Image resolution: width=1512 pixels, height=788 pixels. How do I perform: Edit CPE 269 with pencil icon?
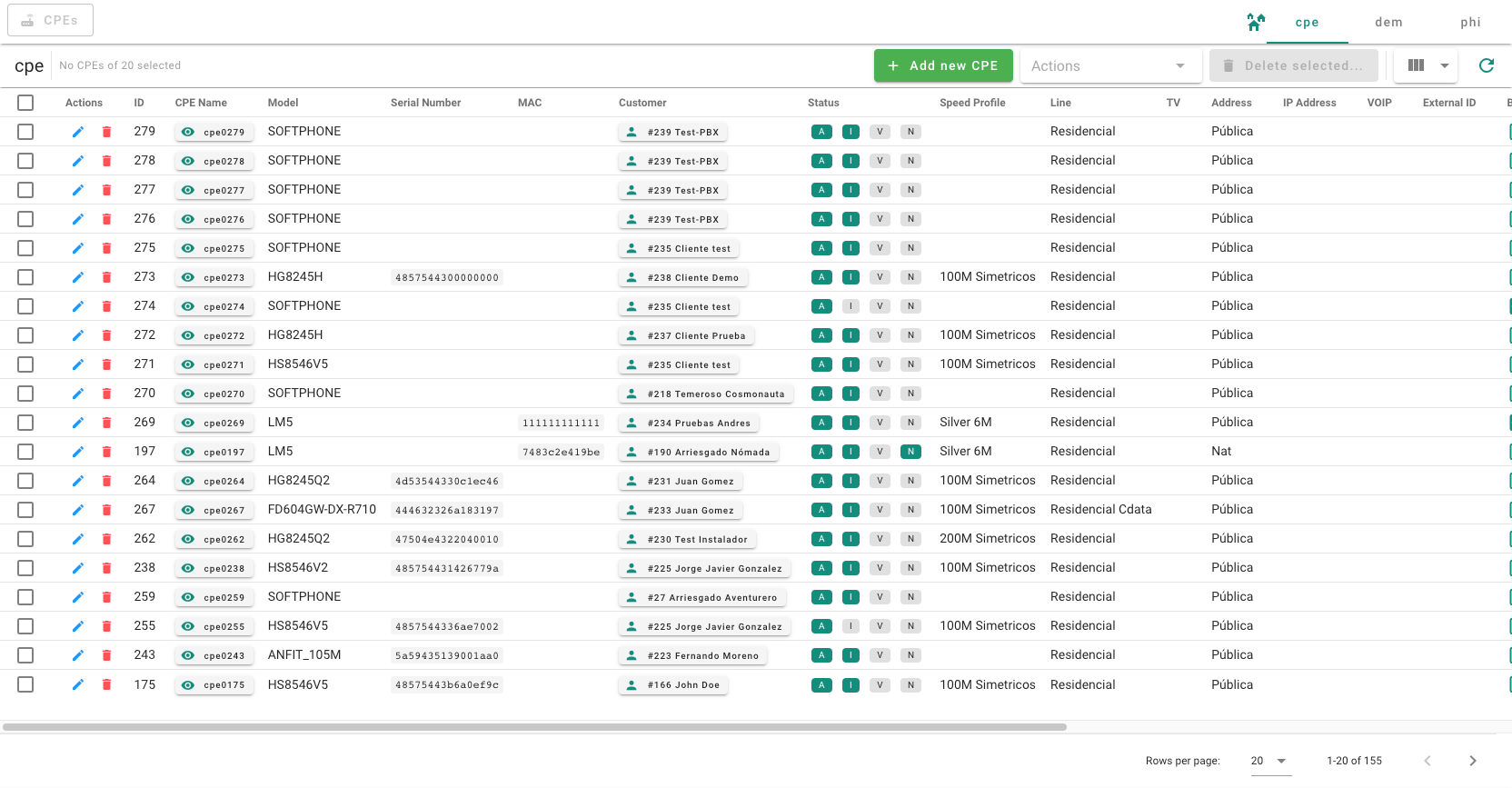point(78,423)
